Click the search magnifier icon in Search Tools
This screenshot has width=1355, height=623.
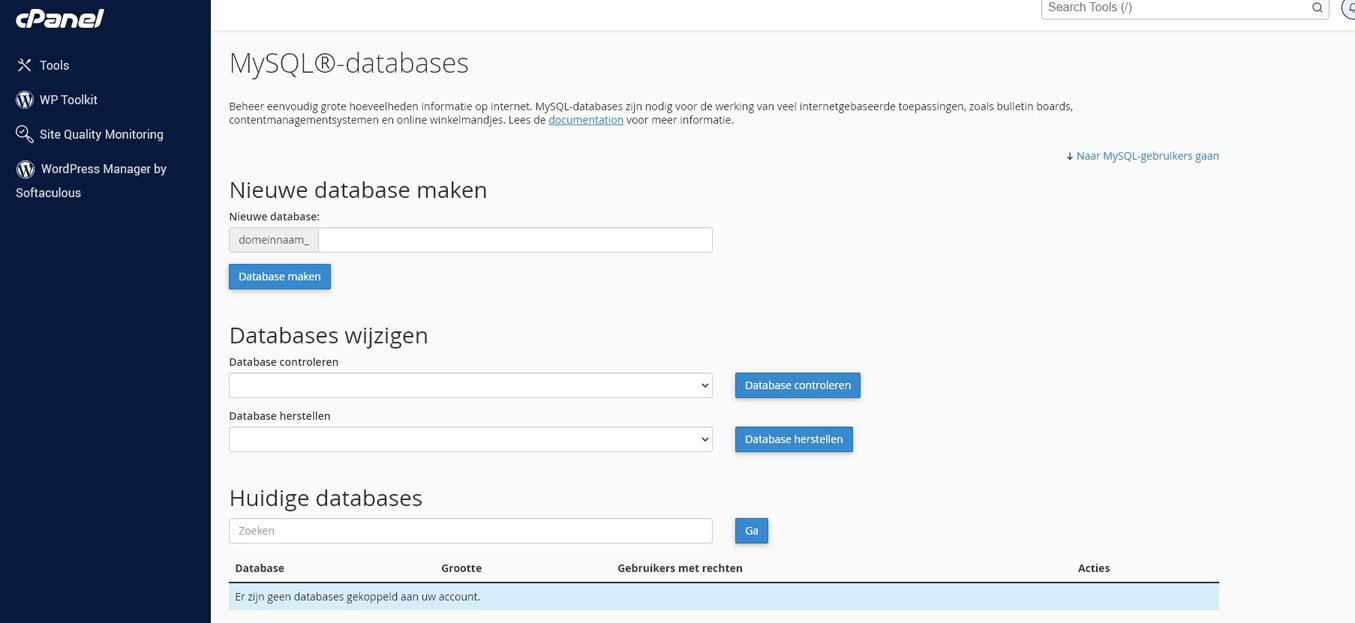(1317, 8)
